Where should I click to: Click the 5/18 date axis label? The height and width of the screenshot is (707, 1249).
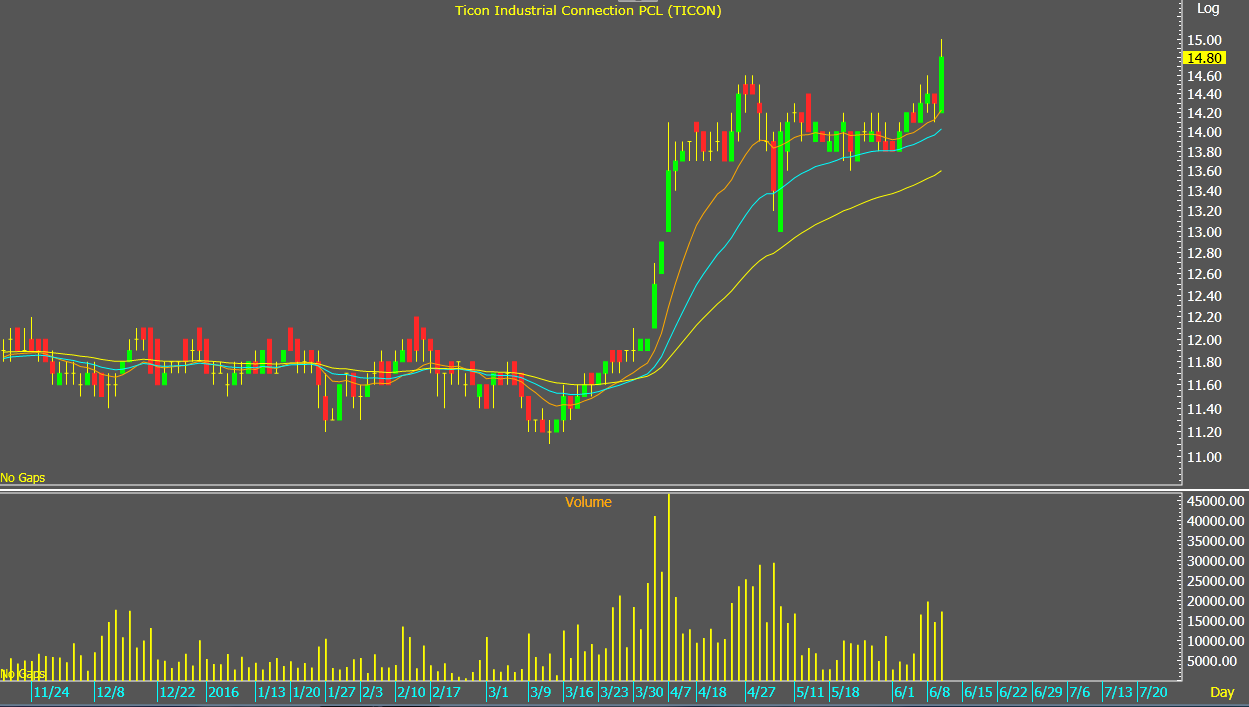pos(845,692)
